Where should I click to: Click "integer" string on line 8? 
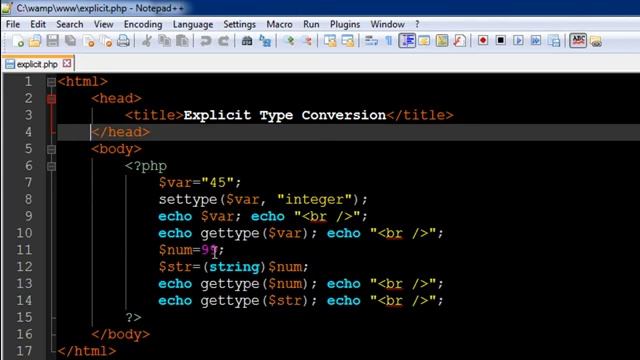tap(315, 200)
